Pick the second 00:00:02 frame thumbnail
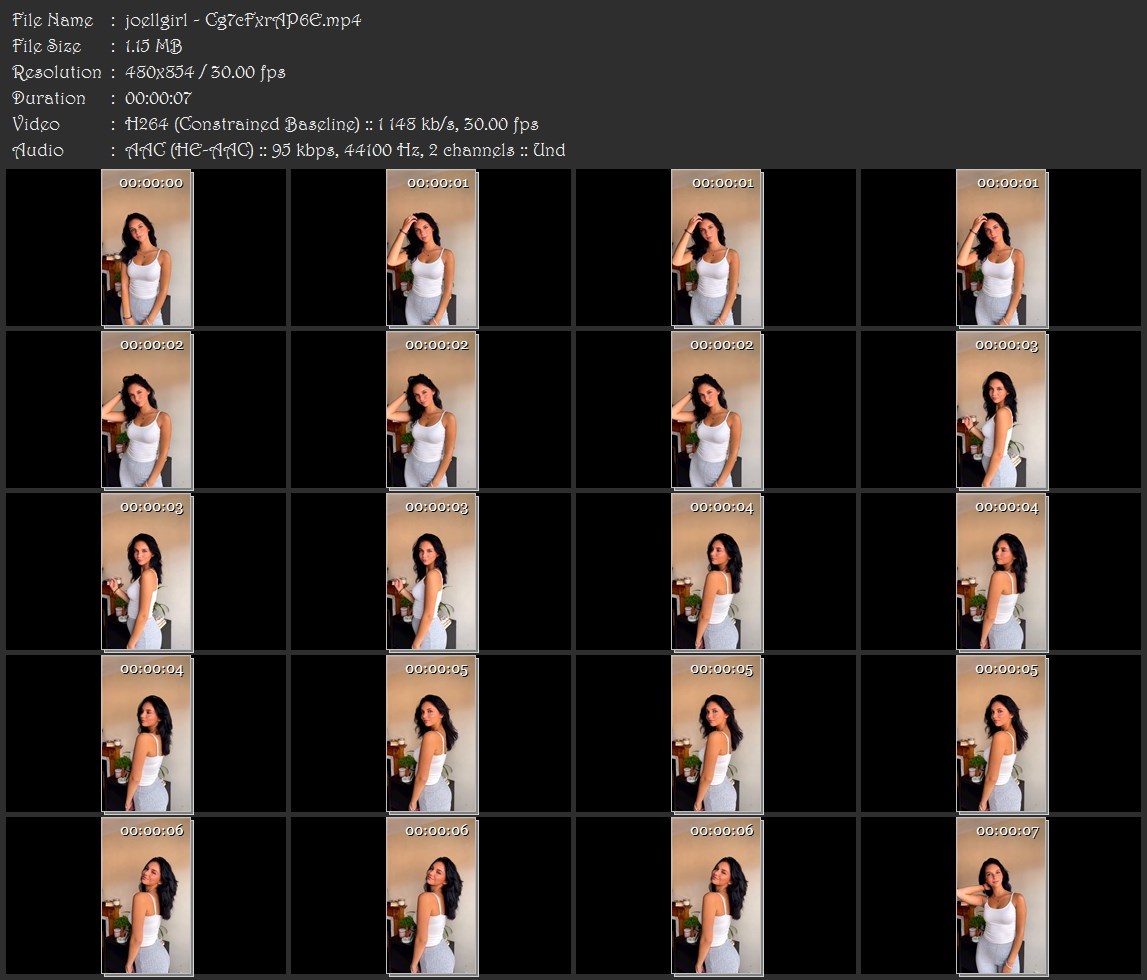 (x=432, y=410)
